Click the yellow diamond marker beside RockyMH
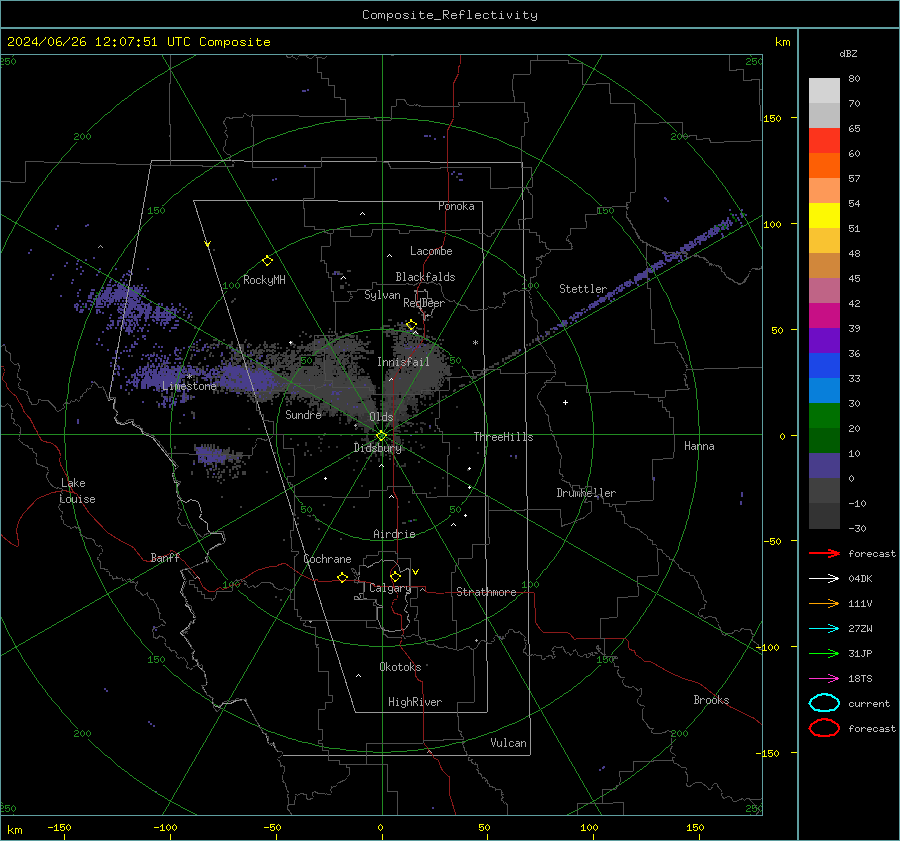Viewport: 900px width, 841px height. [267, 261]
